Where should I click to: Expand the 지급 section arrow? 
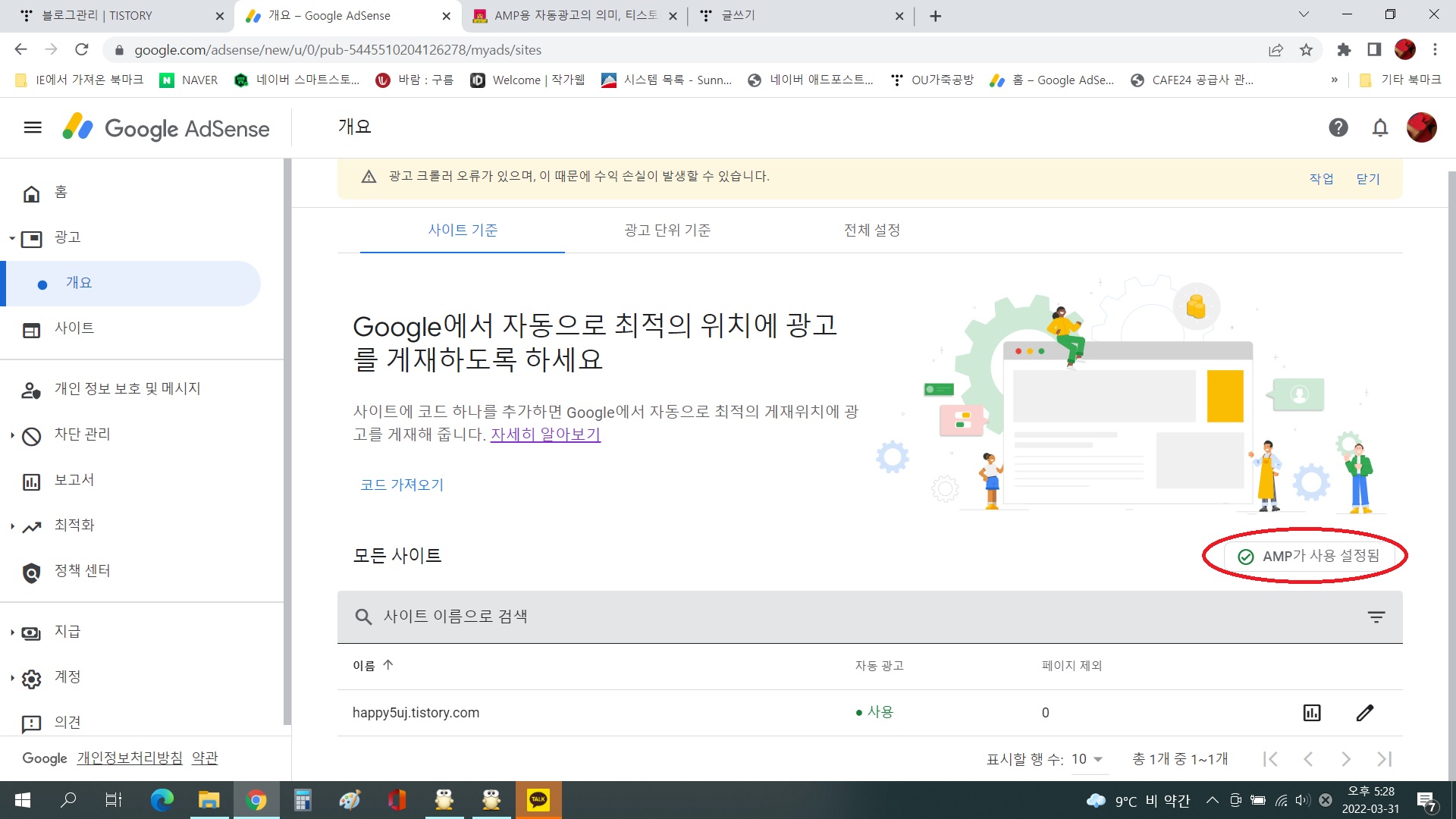[12, 632]
